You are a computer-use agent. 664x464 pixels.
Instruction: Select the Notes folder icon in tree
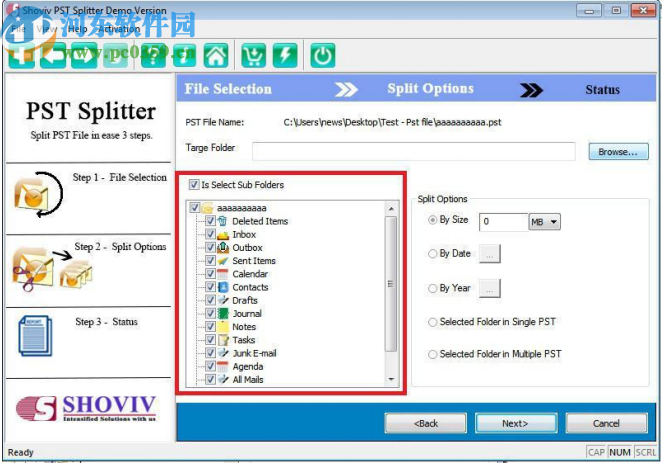point(223,326)
